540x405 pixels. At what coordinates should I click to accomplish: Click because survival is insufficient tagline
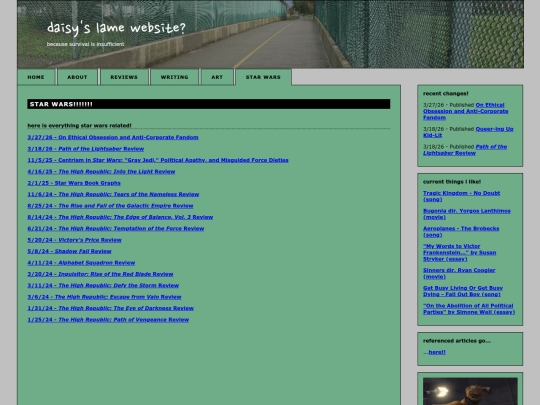tap(85, 44)
